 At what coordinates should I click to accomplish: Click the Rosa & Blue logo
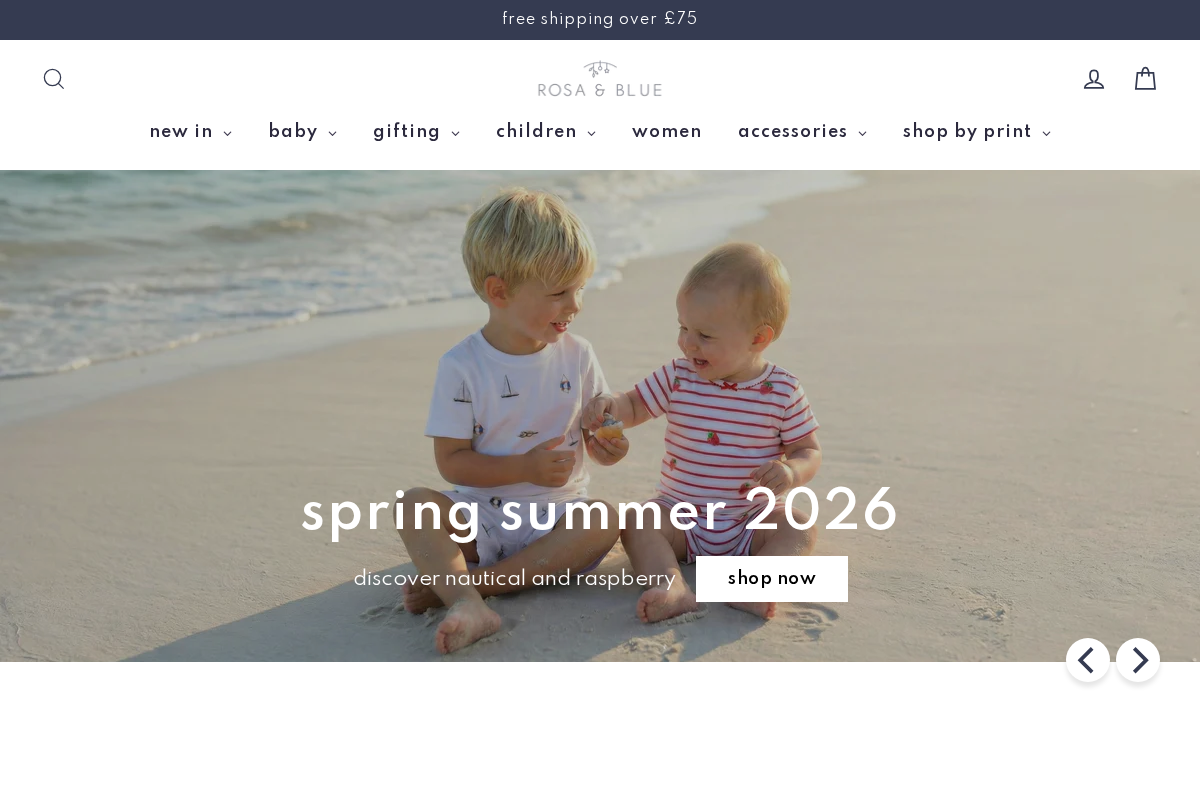pyautogui.click(x=600, y=79)
